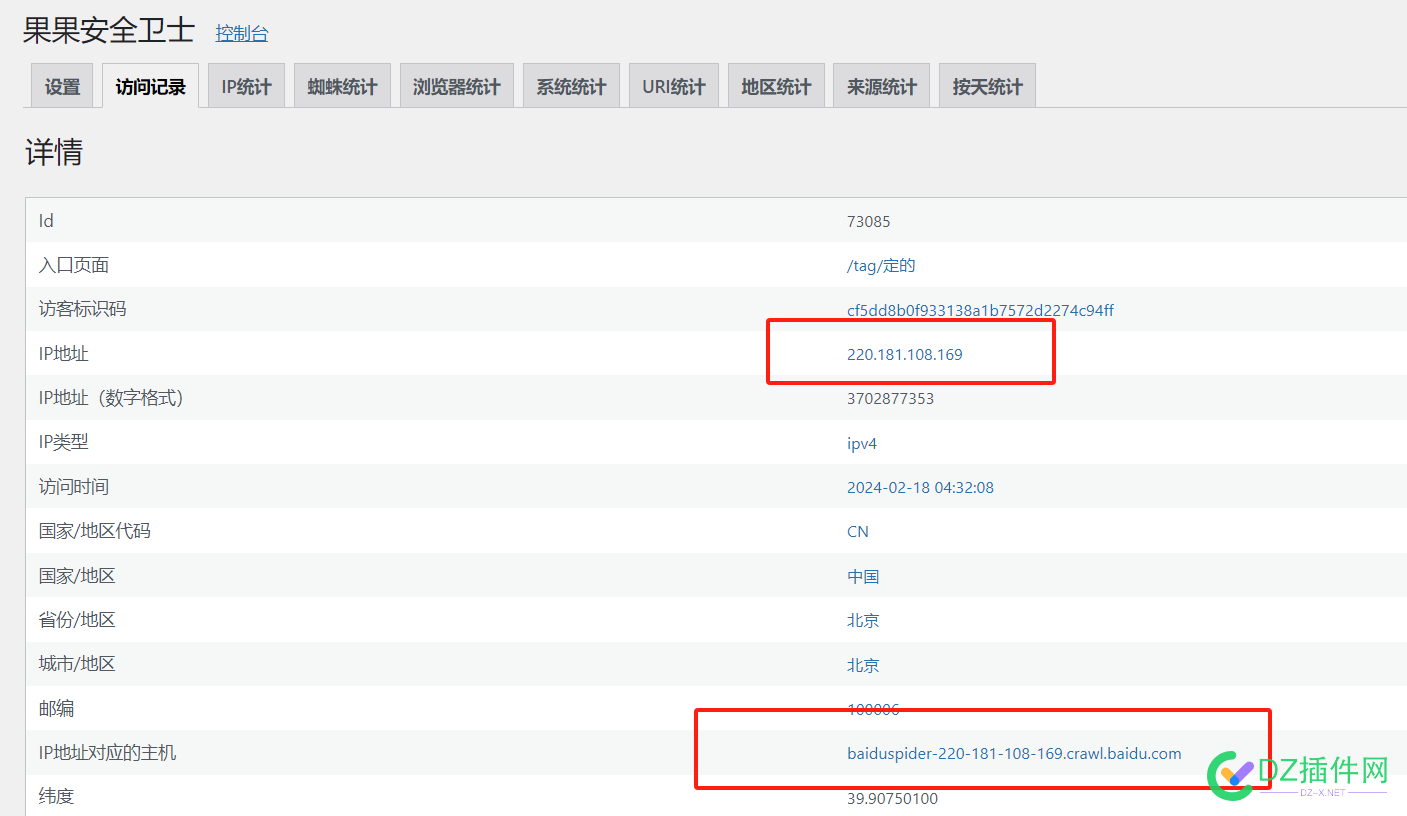This screenshot has height=816, width=1407.
Task: Select numeric IP value 3702877353
Action: click(x=890, y=399)
